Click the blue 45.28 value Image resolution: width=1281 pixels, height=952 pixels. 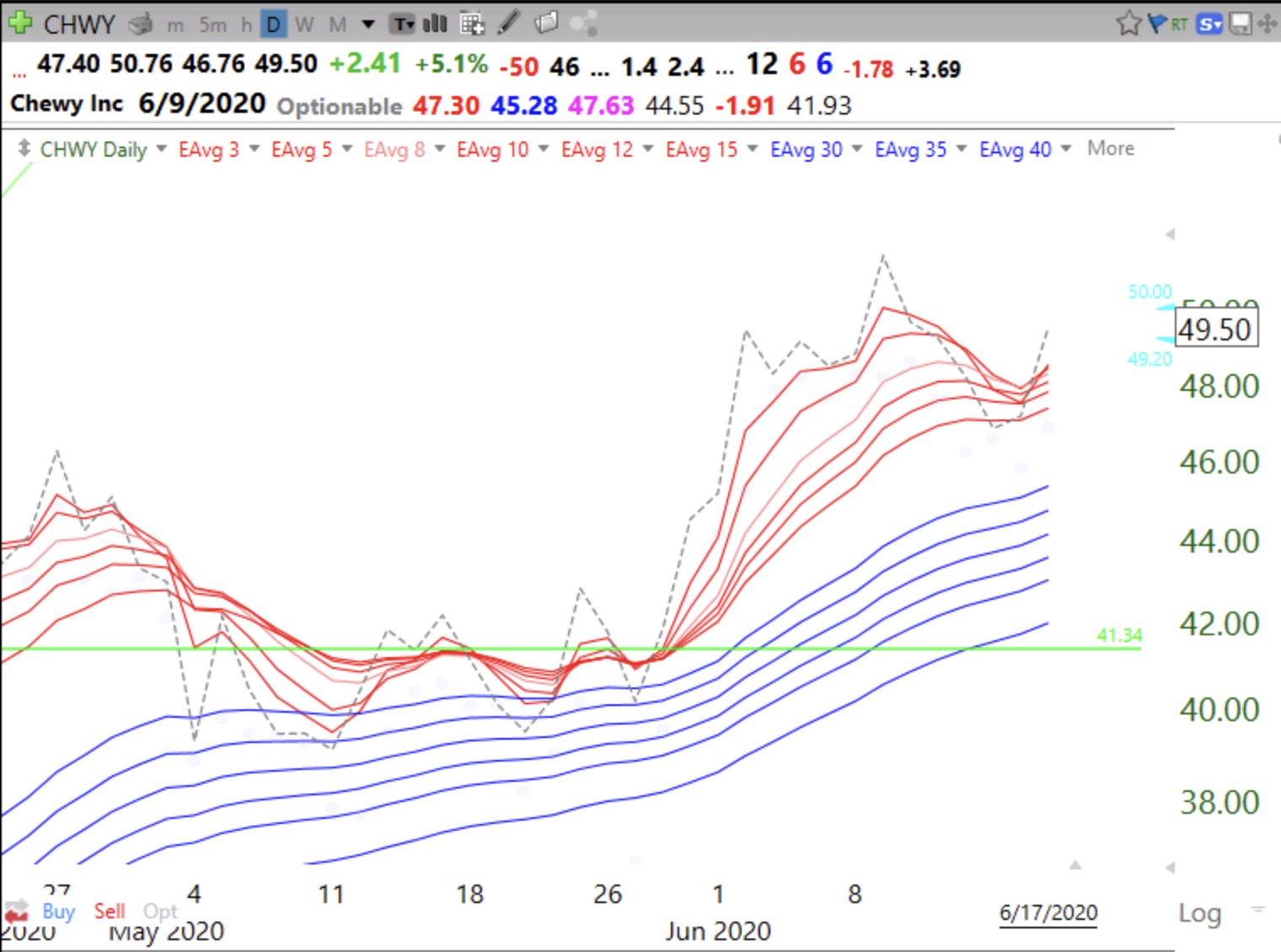(x=523, y=105)
